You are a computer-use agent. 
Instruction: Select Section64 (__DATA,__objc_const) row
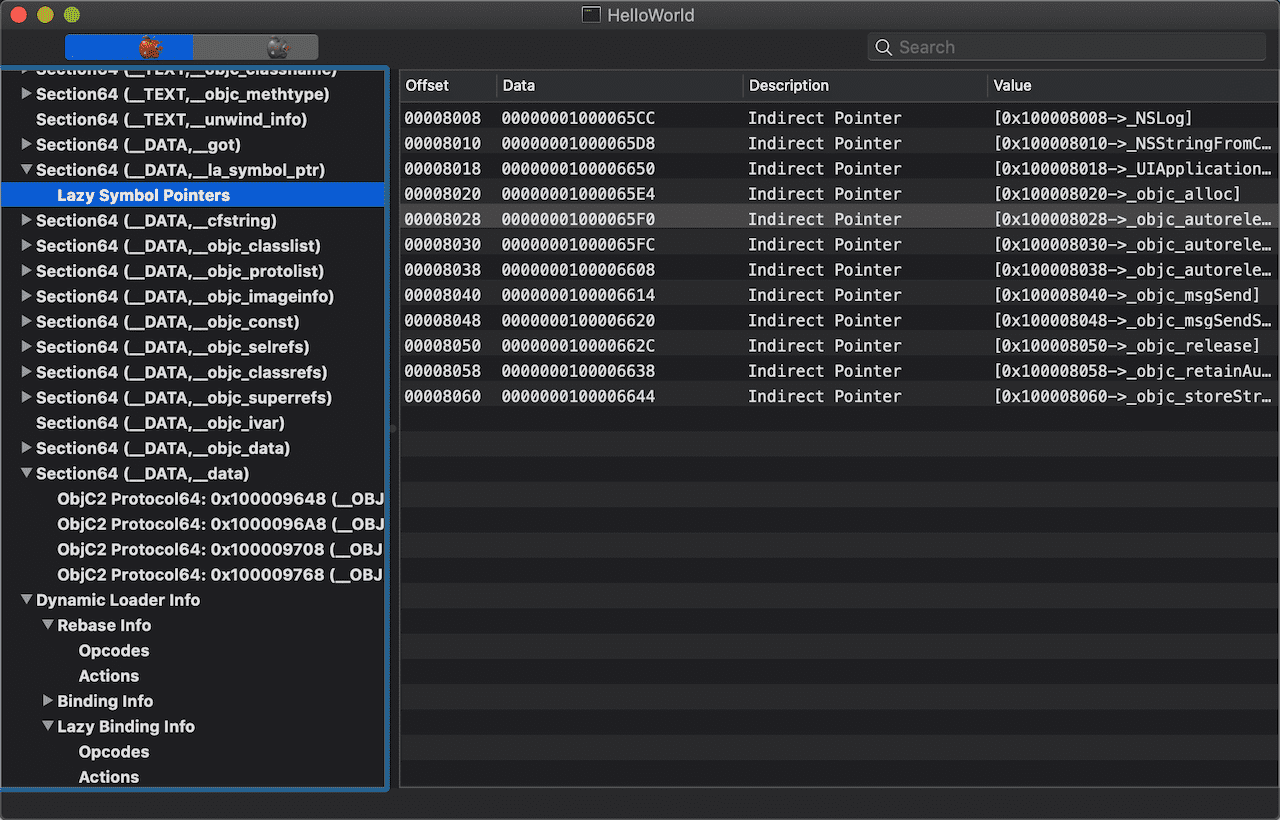[x=194, y=322]
